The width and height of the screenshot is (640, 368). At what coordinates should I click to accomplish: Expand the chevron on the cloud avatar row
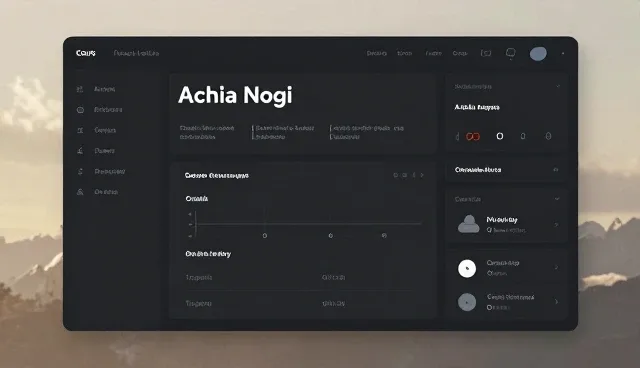pyautogui.click(x=556, y=224)
